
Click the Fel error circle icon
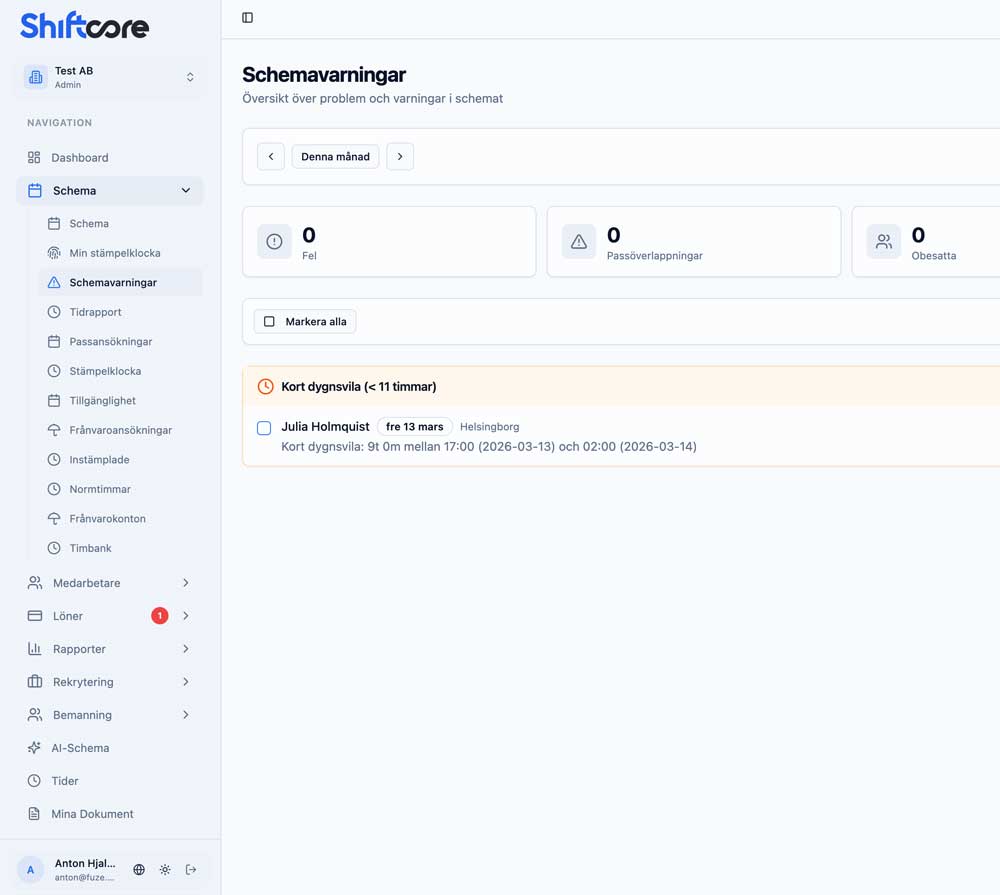274,242
